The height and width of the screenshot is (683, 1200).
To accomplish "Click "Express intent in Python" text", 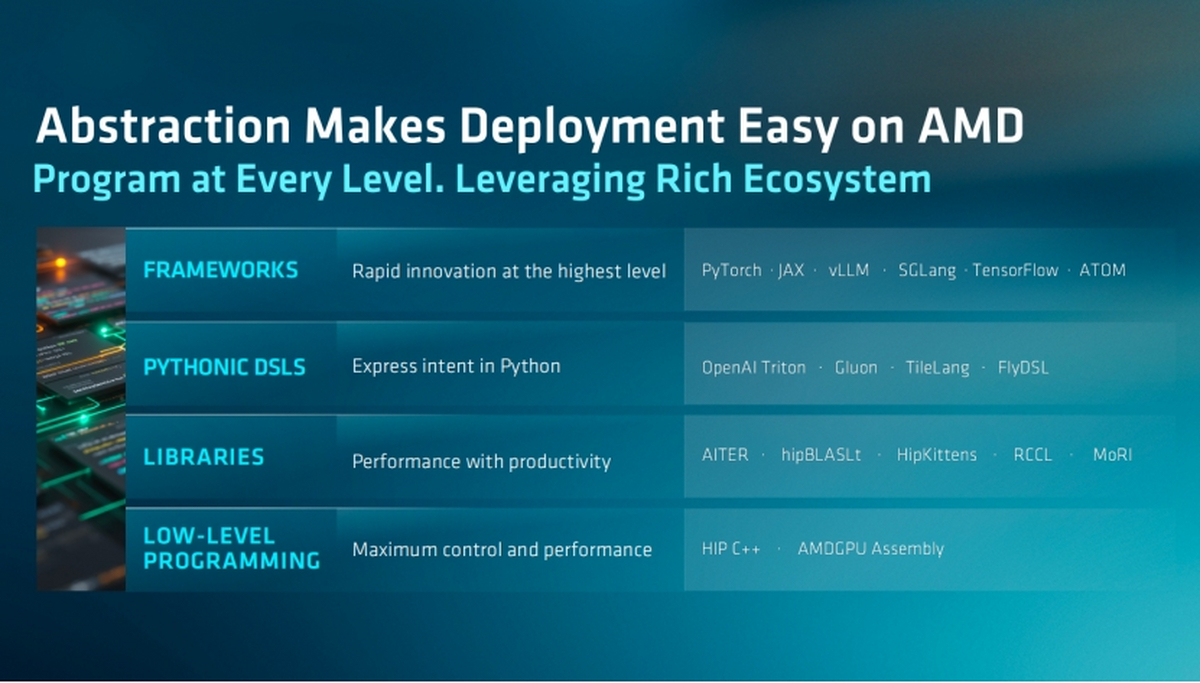I will click(456, 366).
